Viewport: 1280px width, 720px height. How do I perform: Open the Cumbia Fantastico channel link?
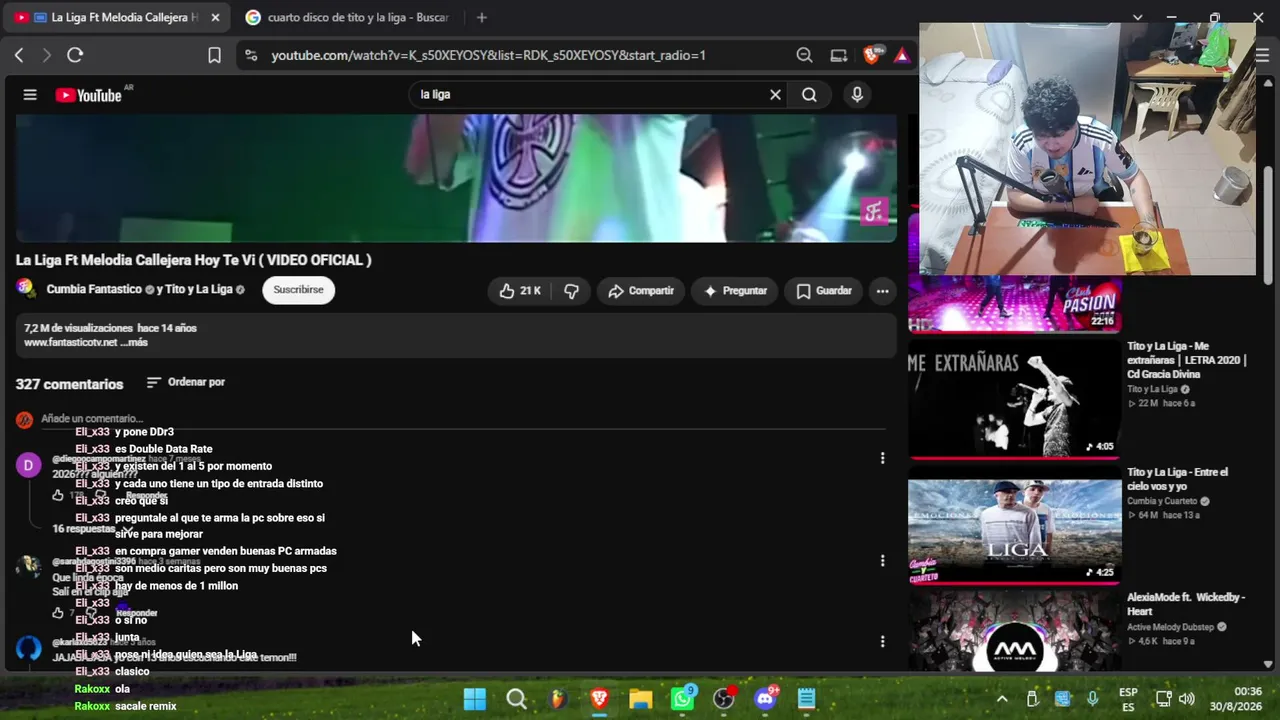tap(94, 290)
